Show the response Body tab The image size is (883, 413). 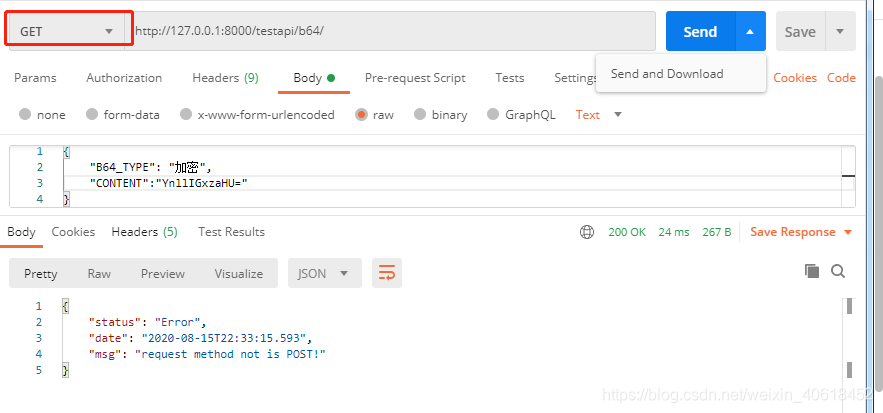[x=21, y=232]
